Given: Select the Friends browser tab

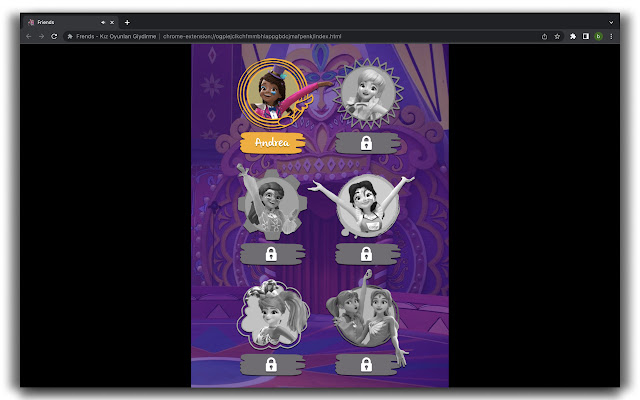Looking at the screenshot, I should 70,22.
